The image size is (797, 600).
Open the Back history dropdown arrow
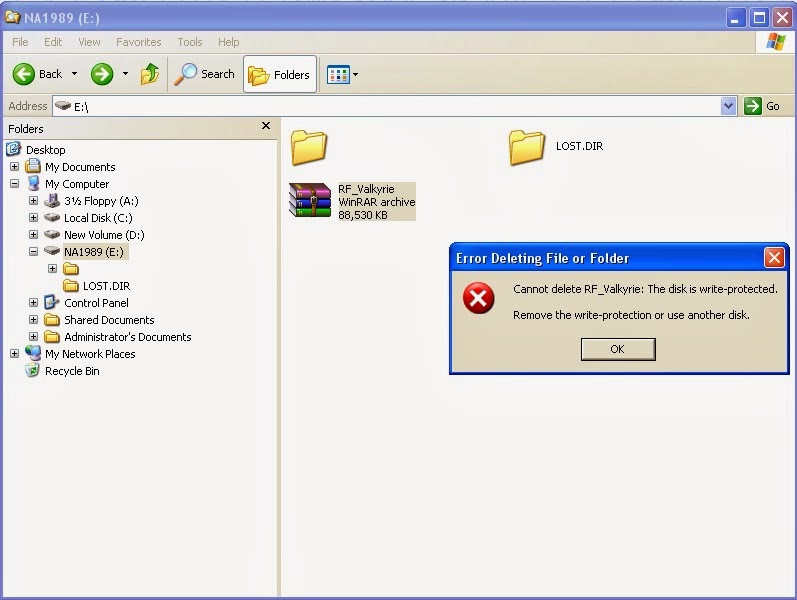[x=74, y=74]
